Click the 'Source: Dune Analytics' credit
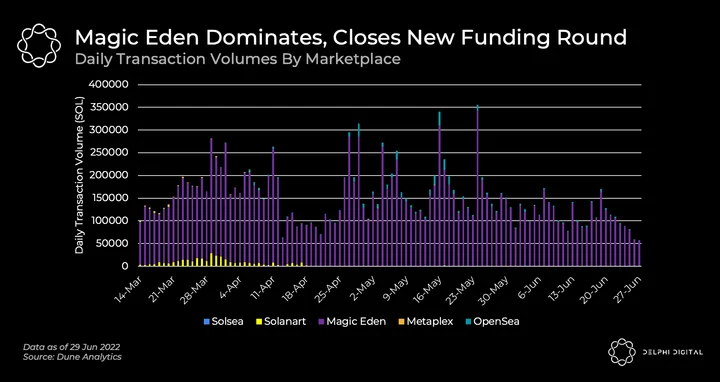Image resolution: width=720 pixels, height=382 pixels. pyautogui.click(x=72, y=356)
